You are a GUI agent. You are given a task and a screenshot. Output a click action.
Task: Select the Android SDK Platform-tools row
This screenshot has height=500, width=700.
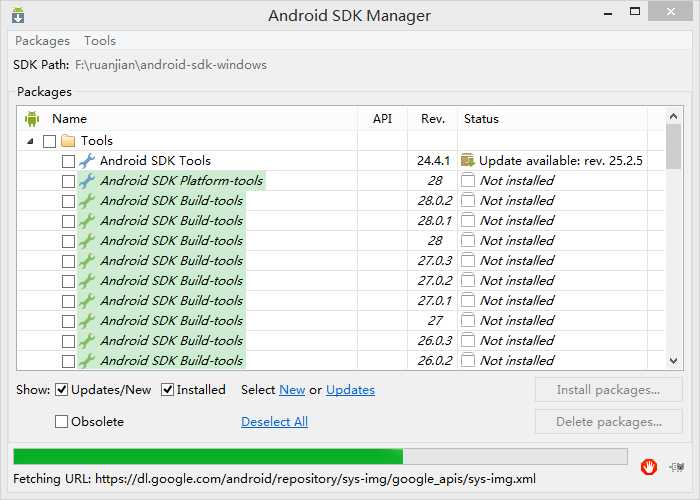(181, 181)
